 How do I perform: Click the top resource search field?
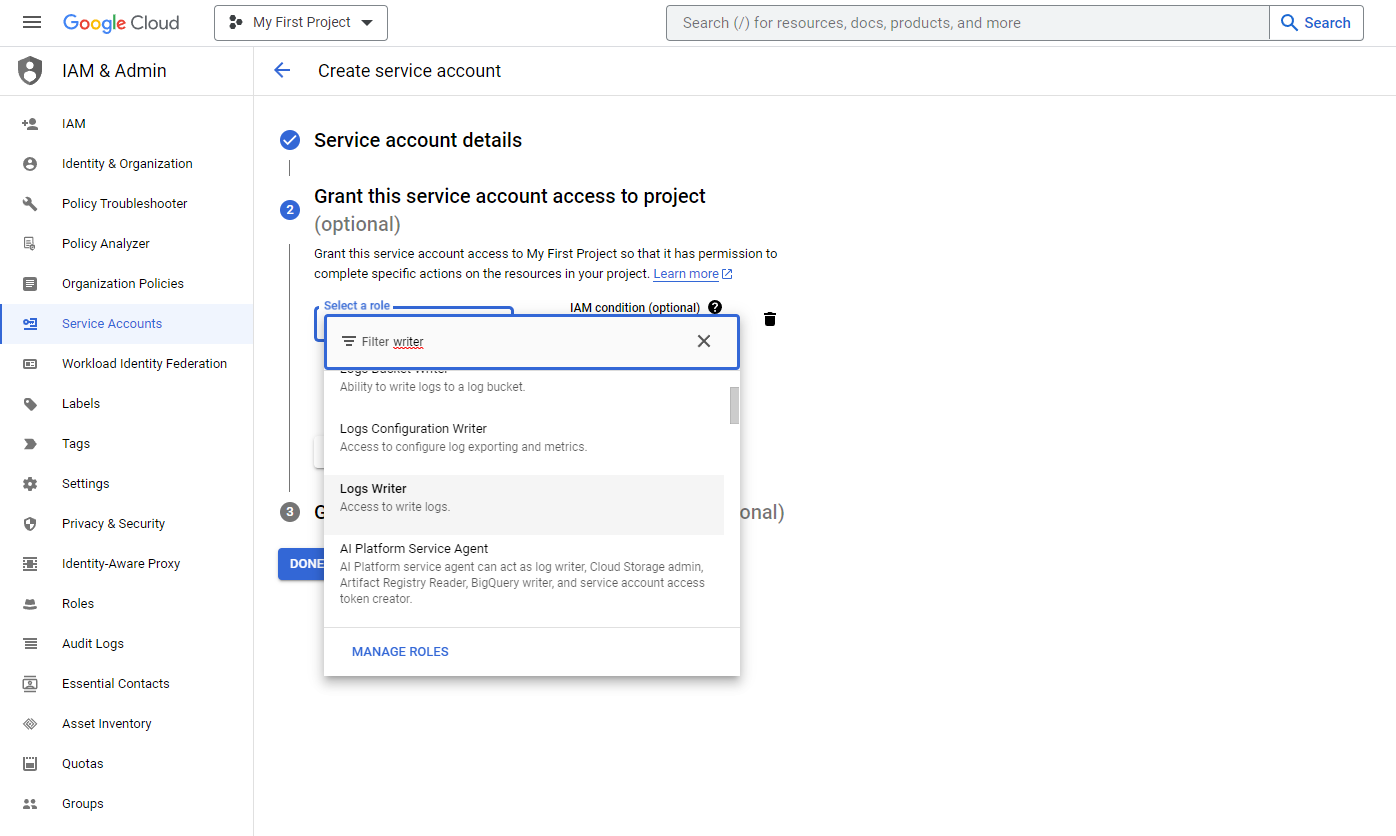click(x=967, y=23)
